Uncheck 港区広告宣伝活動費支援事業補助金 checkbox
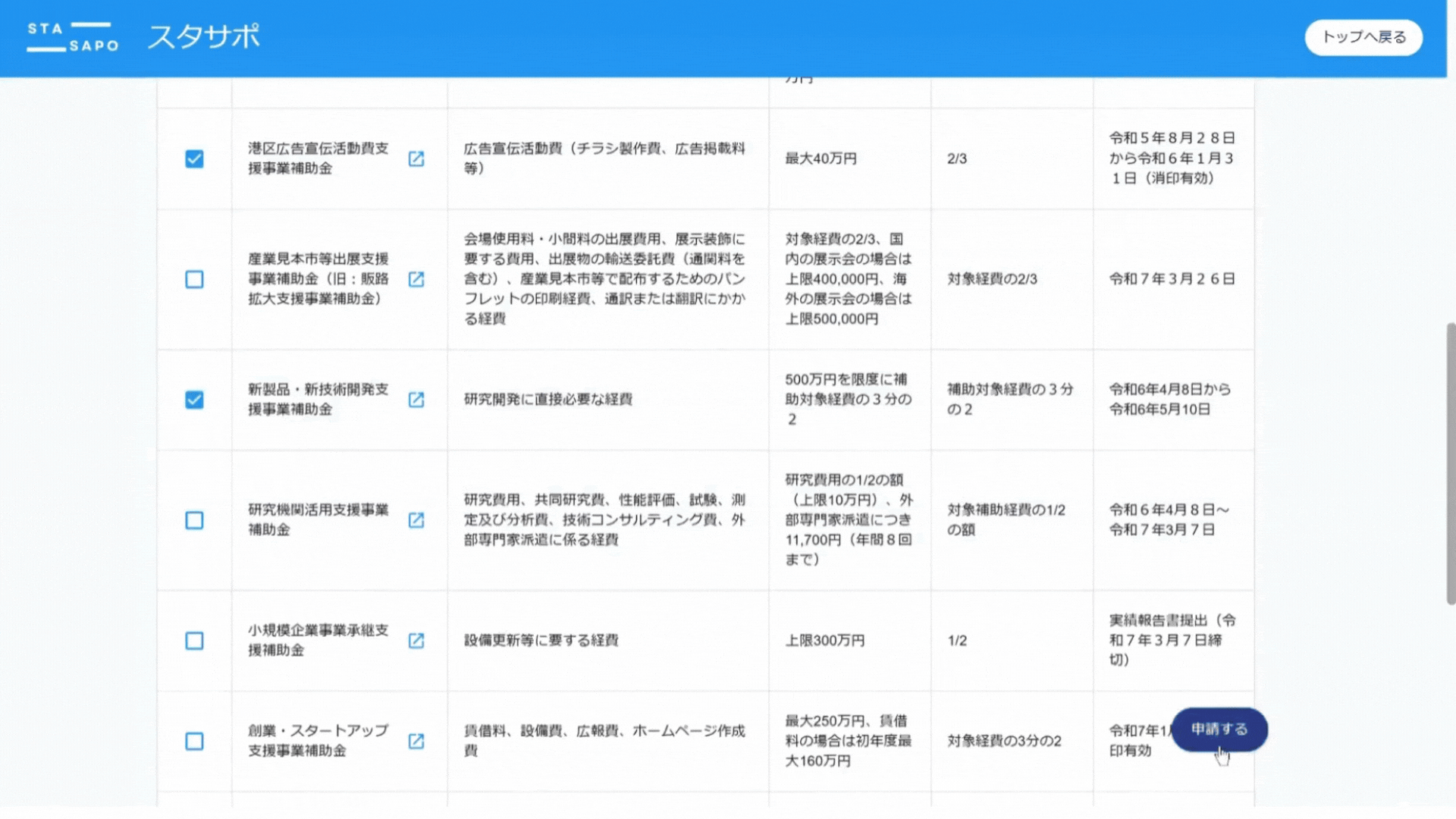This screenshot has width=1456, height=819. point(194,158)
